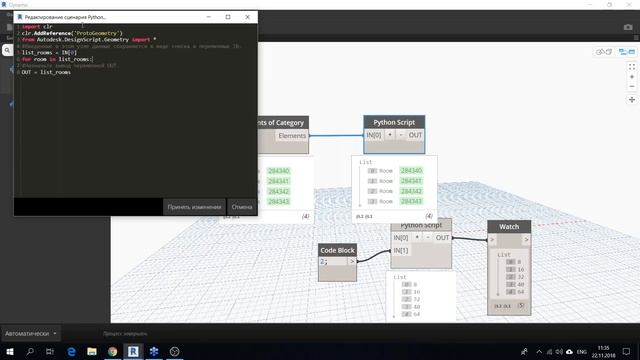The image size is (640, 360).
Task: Open the Windows Start menu
Action: point(10,351)
